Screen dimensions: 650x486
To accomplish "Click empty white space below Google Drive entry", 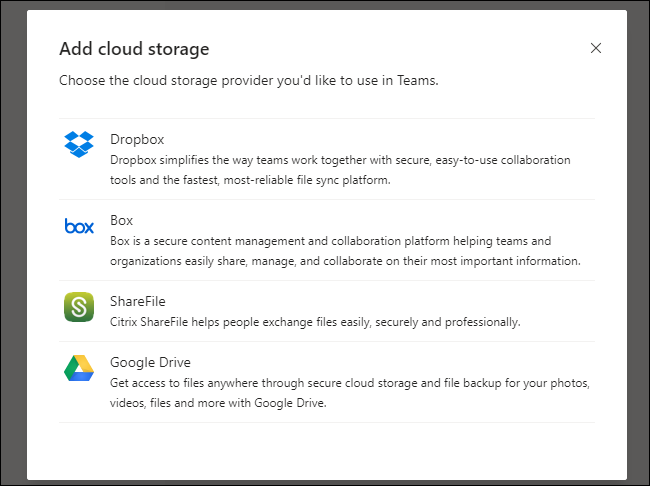I will [328, 450].
